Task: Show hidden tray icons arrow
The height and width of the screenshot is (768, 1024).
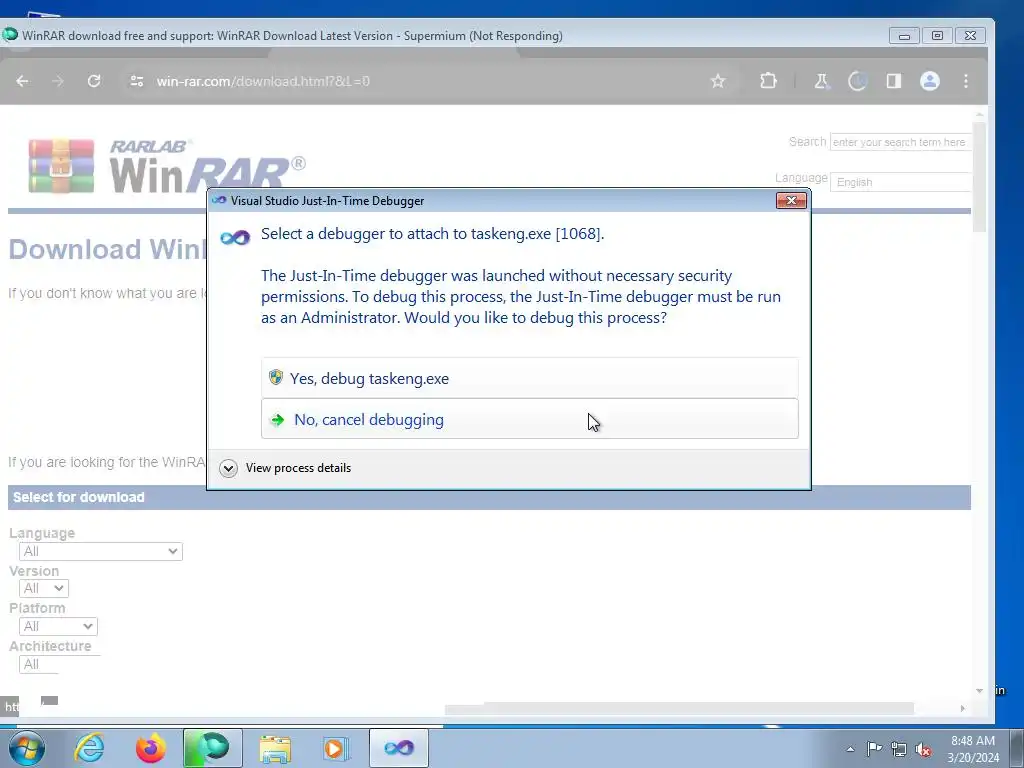Action: point(850,749)
